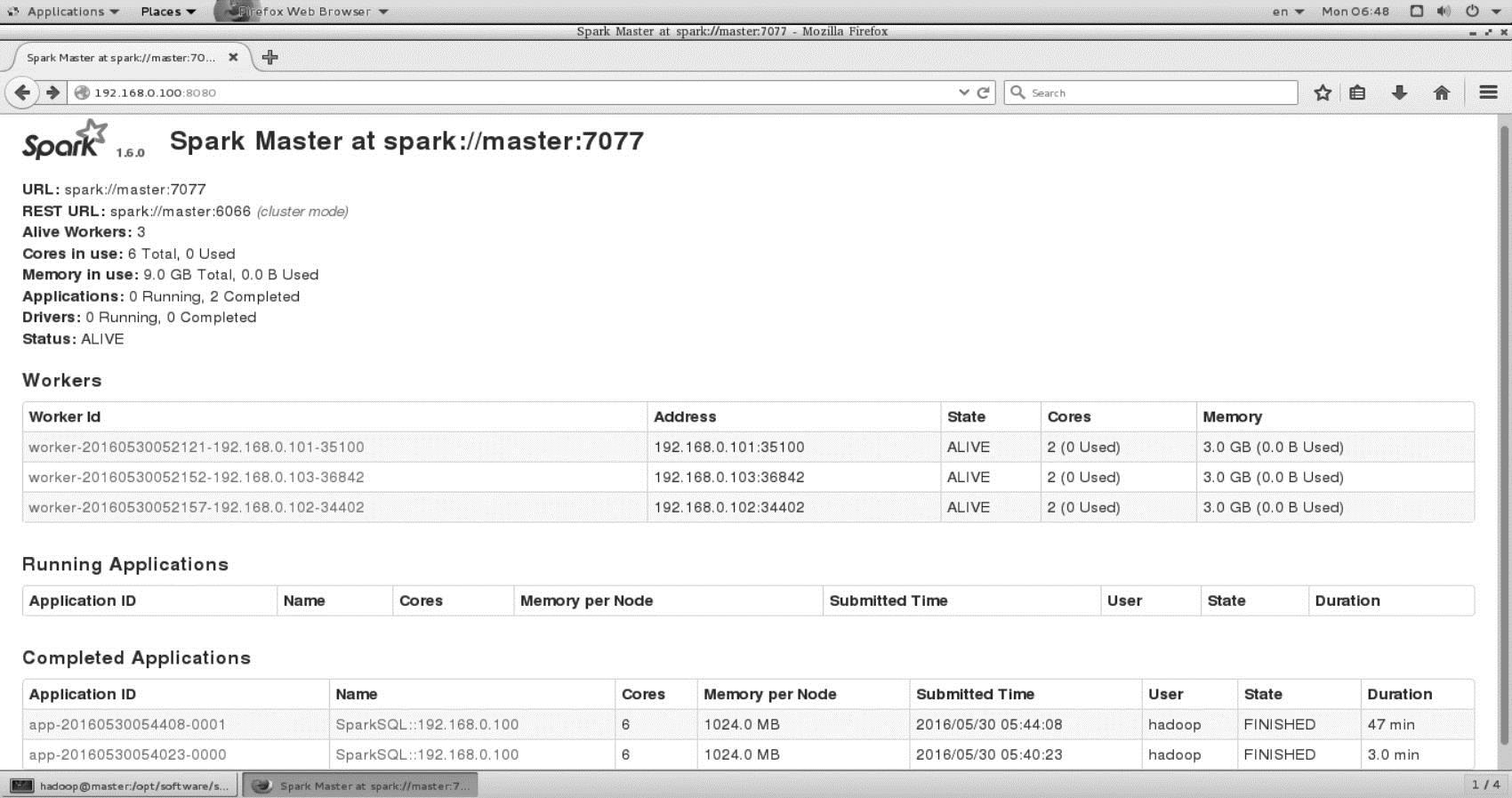Image resolution: width=1512 pixels, height=798 pixels.
Task: Bookmark this page with the star icon
Action: point(1323,93)
